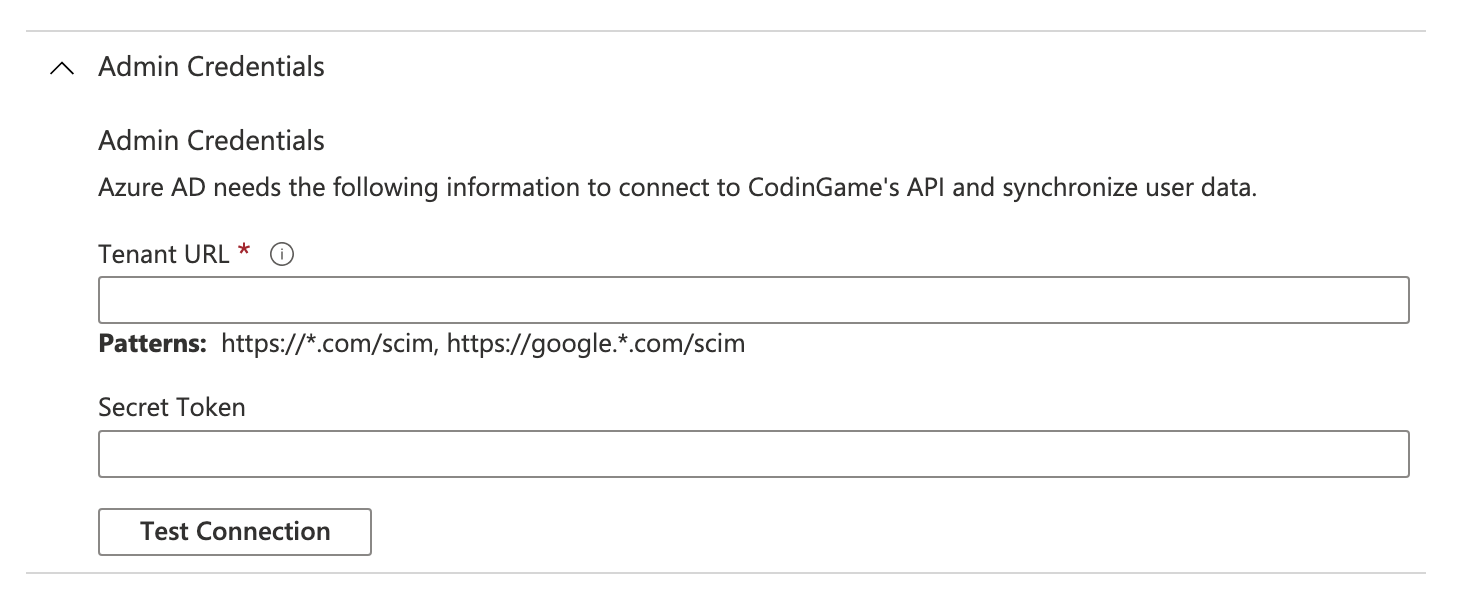Click the word 'Test' on the button
Screen dimensions: 1468x606
pyautogui.click(x=165, y=532)
